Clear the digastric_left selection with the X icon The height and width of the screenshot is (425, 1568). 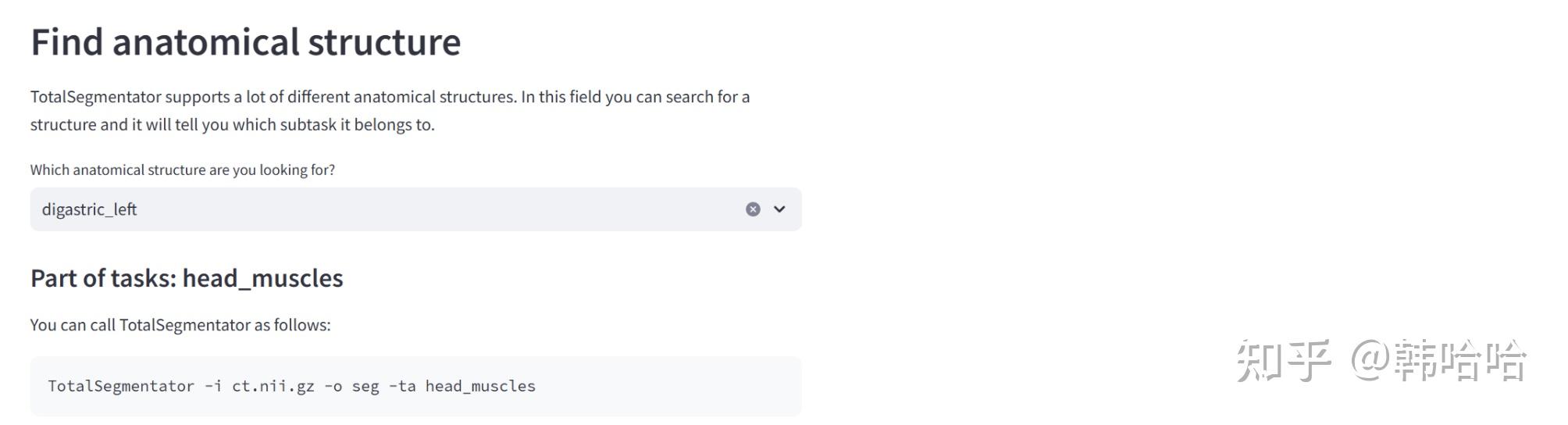coord(752,209)
